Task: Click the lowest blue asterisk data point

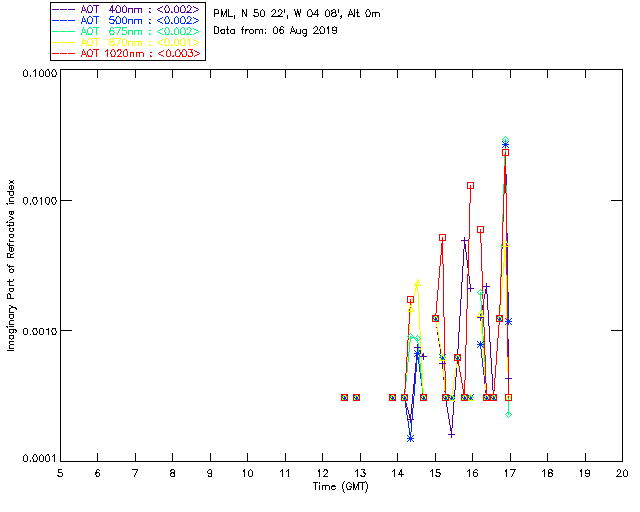Action: tap(410, 439)
